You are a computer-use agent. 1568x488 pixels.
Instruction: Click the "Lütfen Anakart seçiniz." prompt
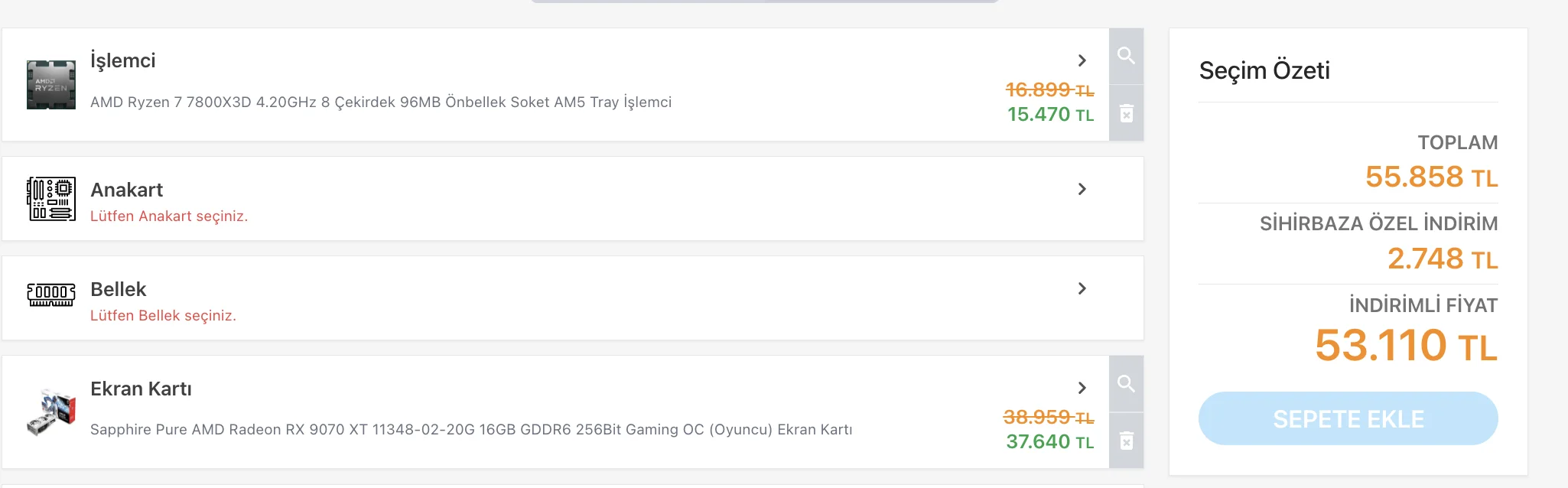[169, 216]
